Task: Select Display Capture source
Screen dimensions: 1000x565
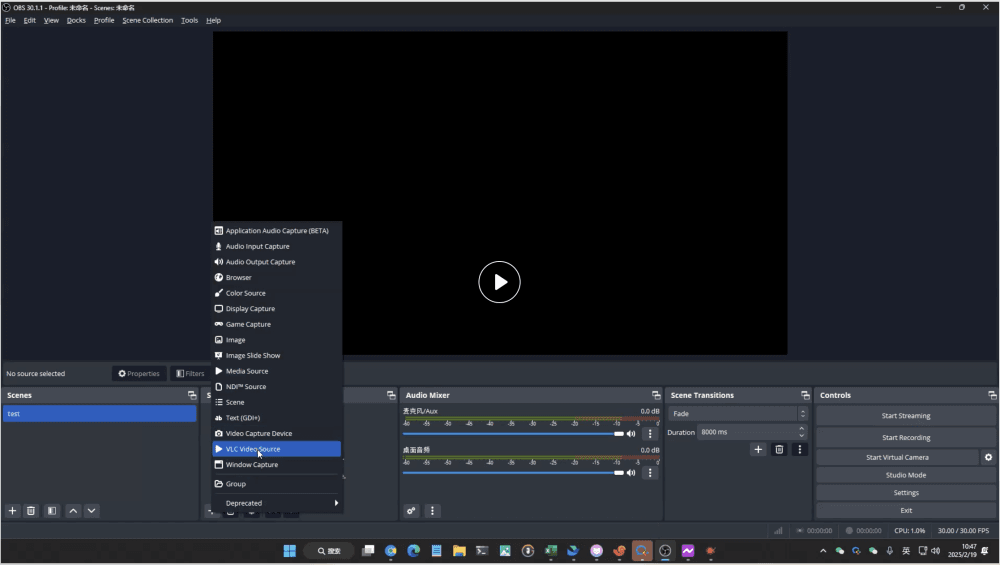Action: 277,309
